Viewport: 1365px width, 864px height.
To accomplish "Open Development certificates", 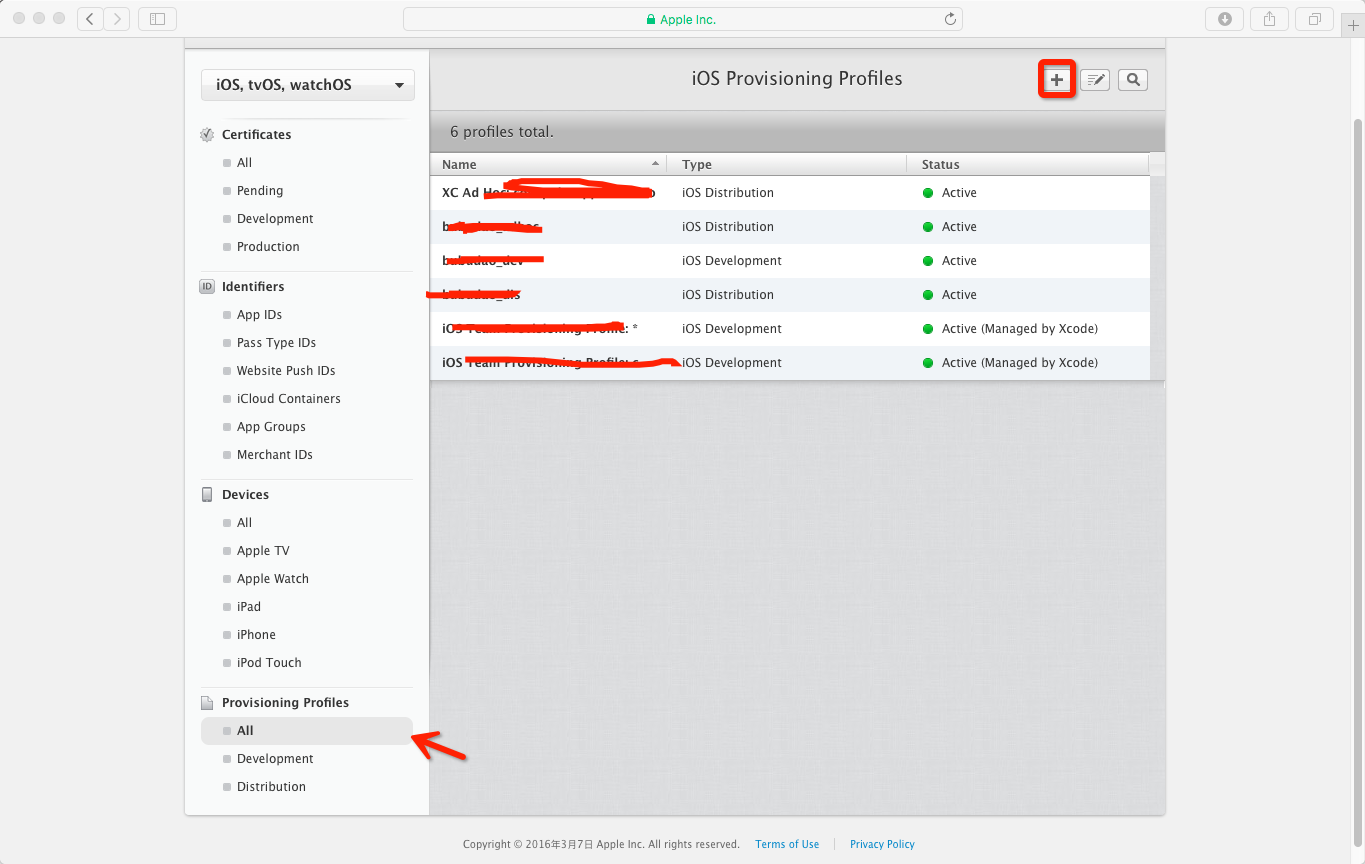I will coord(275,219).
